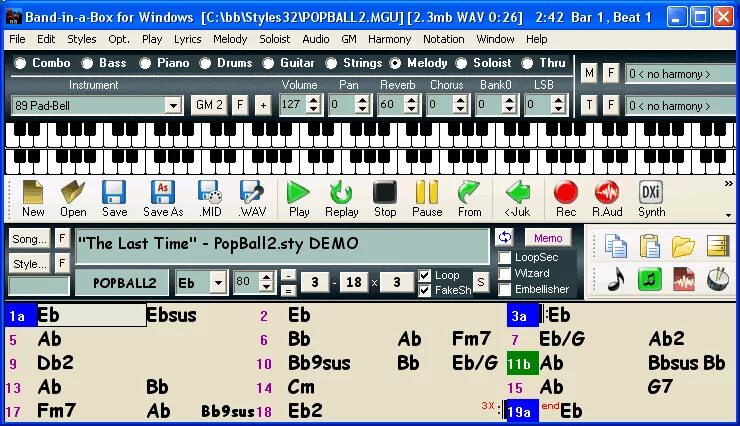The image size is (740, 426).
Task: Click the green music note icon
Action: [x=649, y=279]
